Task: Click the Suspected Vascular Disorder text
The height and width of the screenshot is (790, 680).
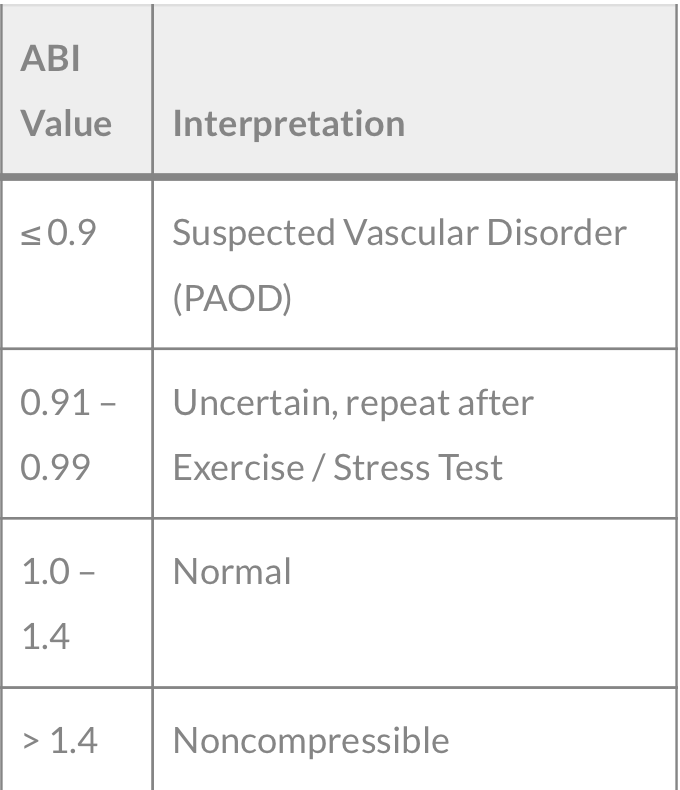Action: pyautogui.click(x=399, y=233)
